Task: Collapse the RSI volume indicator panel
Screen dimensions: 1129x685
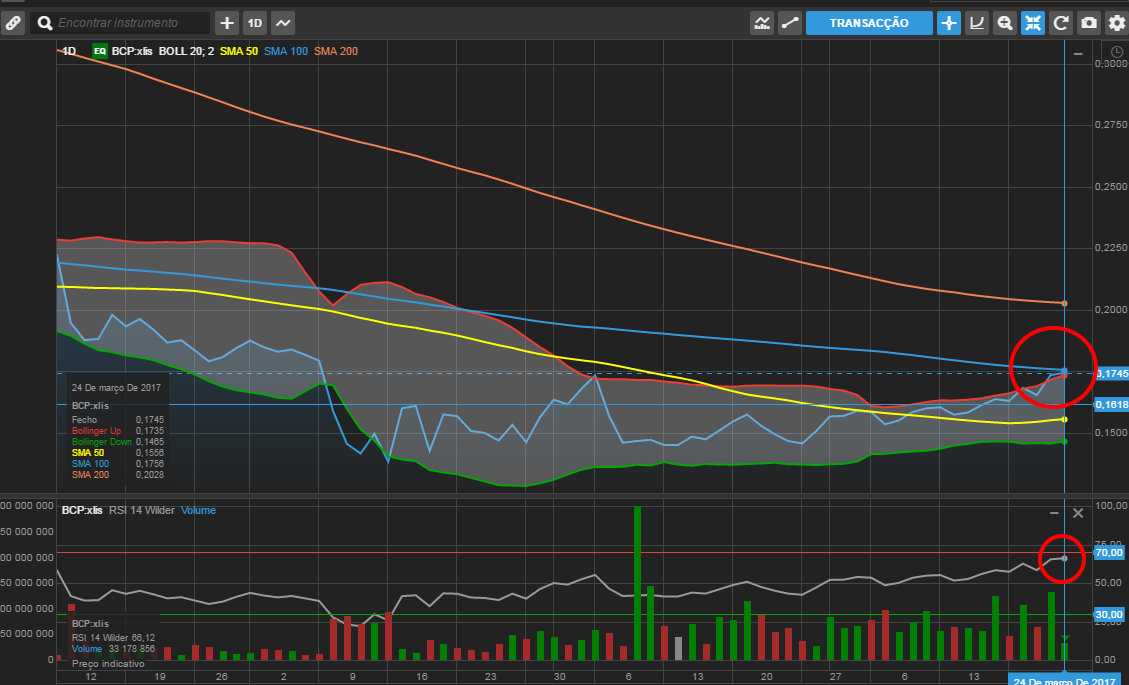Action: click(x=1054, y=513)
